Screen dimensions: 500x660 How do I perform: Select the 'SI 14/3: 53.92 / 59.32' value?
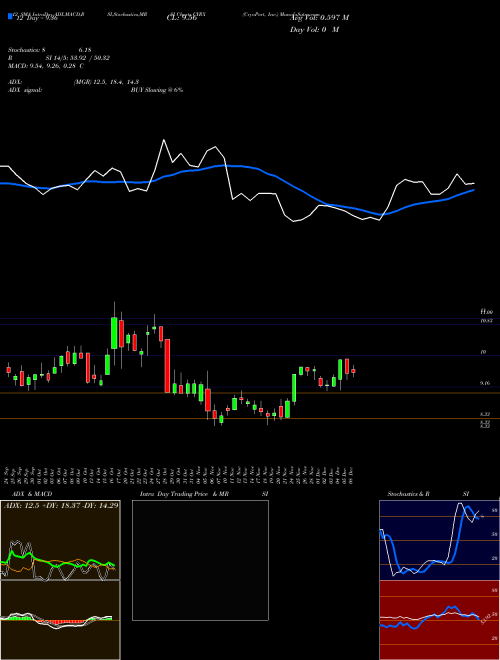coord(77,58)
